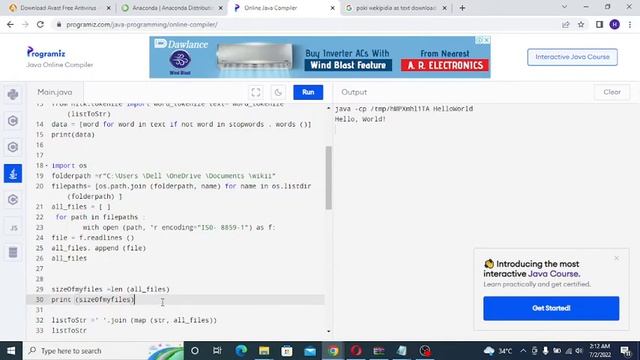Share this page icon in address bar

coord(566,24)
